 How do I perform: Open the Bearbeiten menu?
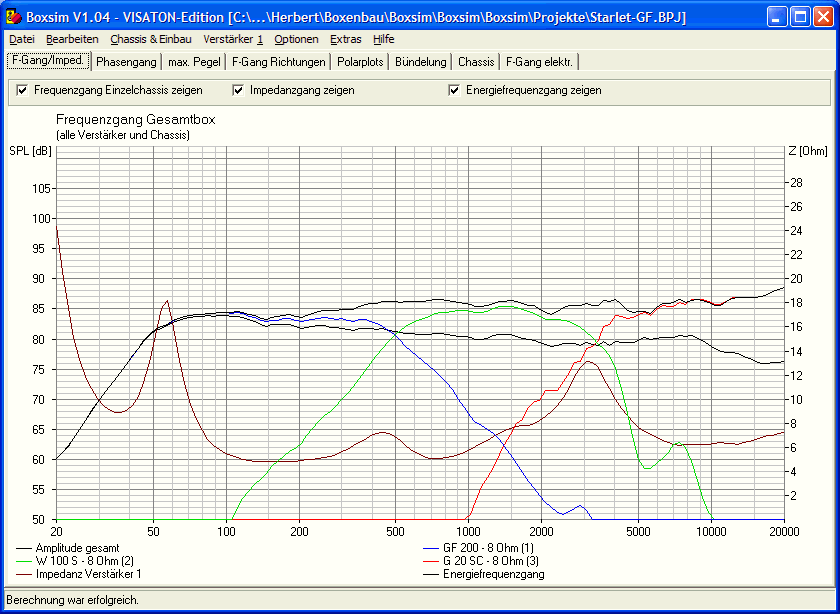click(72, 39)
